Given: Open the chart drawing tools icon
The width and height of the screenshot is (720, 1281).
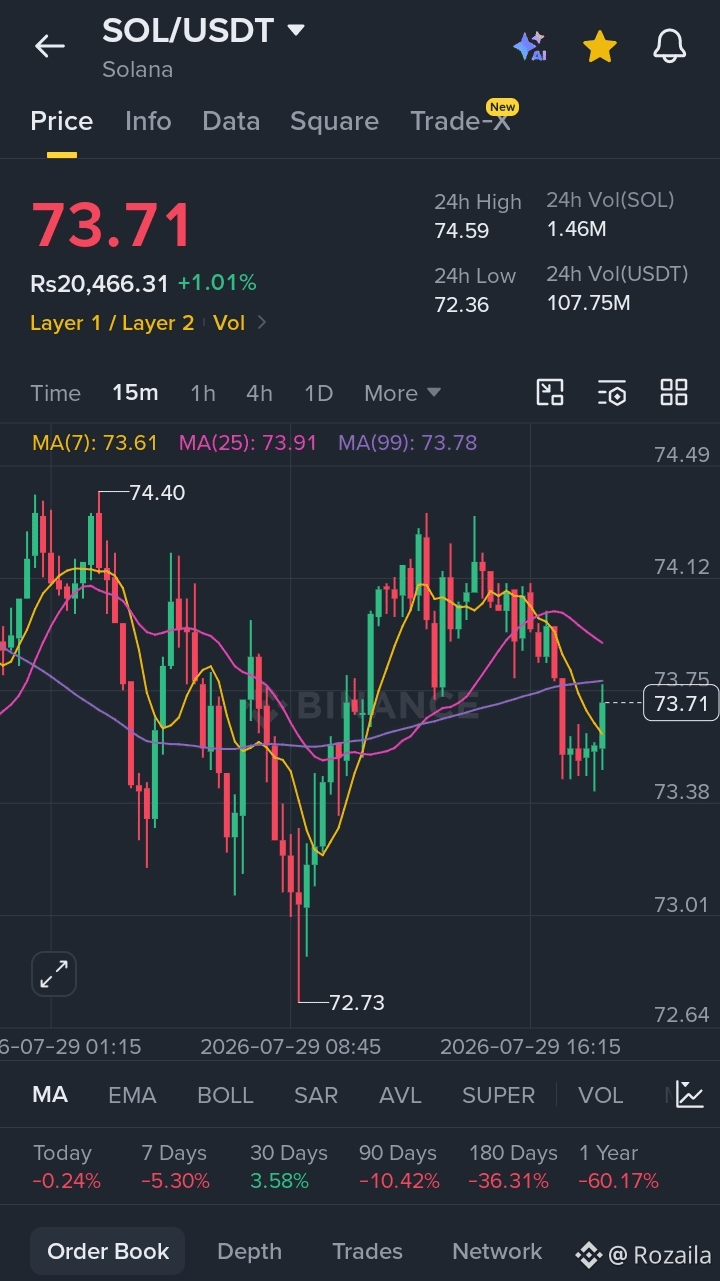Looking at the screenshot, I should (550, 393).
